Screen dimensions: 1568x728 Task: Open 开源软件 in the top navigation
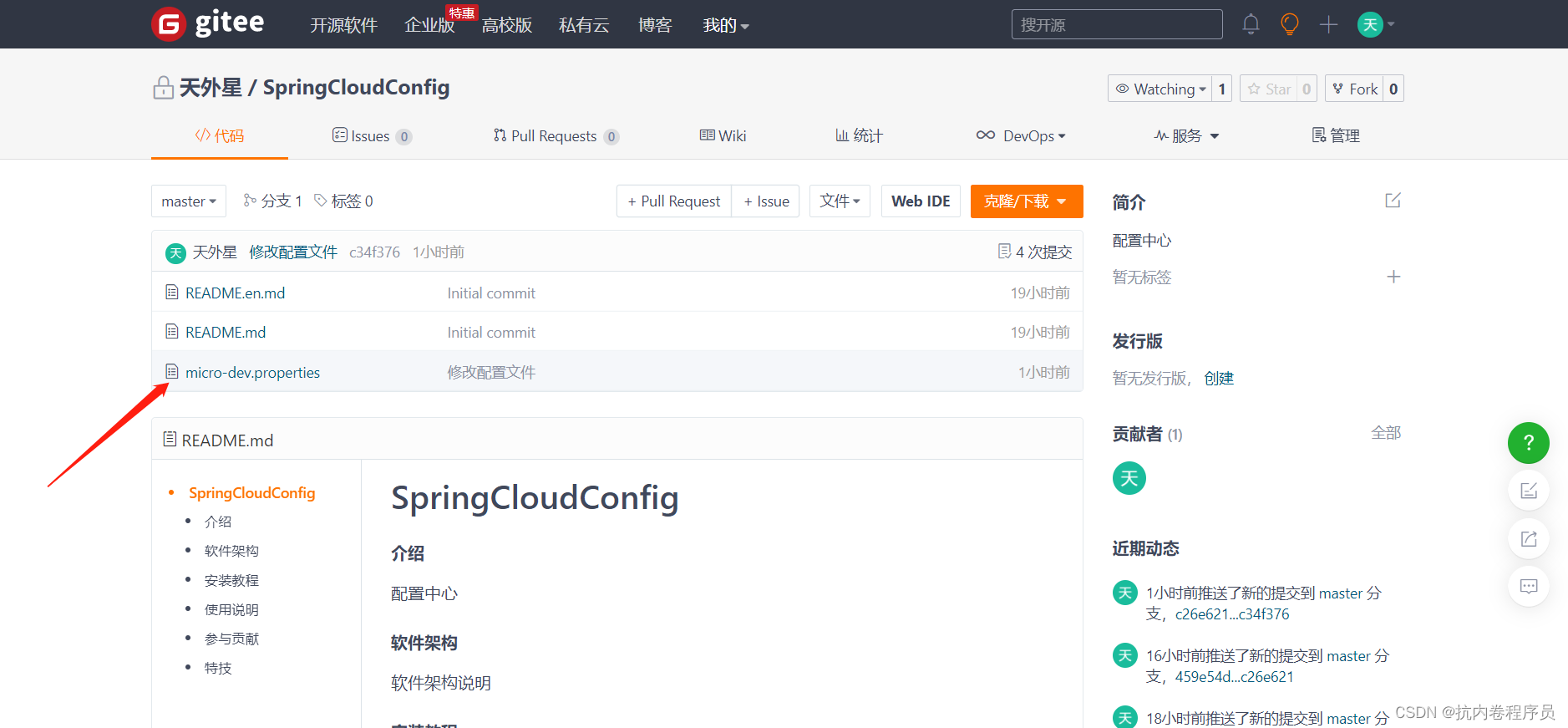(343, 25)
